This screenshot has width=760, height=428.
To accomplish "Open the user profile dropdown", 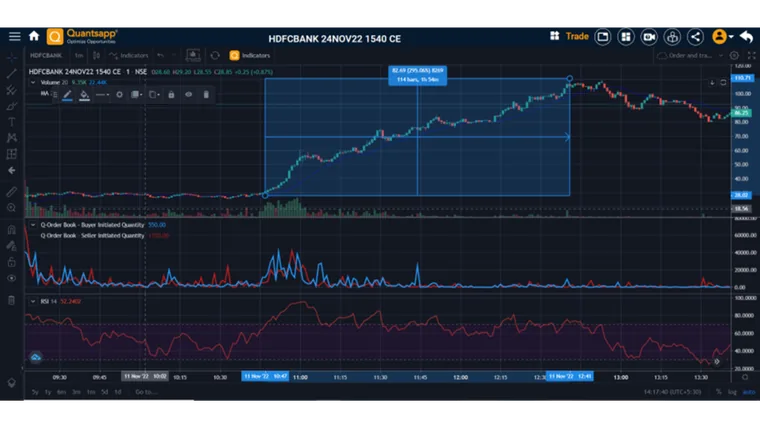I will click(722, 36).
